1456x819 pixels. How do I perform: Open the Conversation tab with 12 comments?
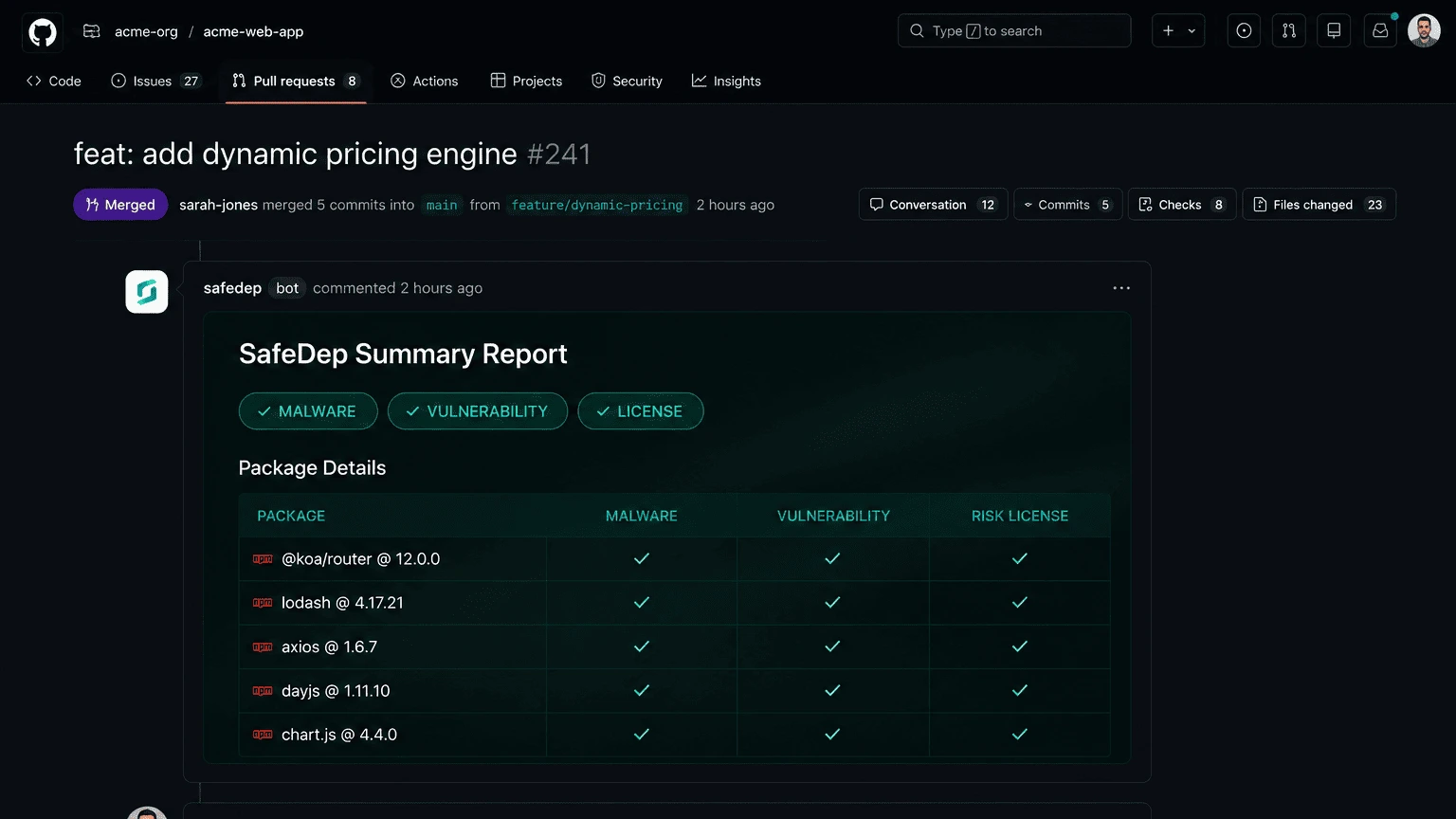933,205
